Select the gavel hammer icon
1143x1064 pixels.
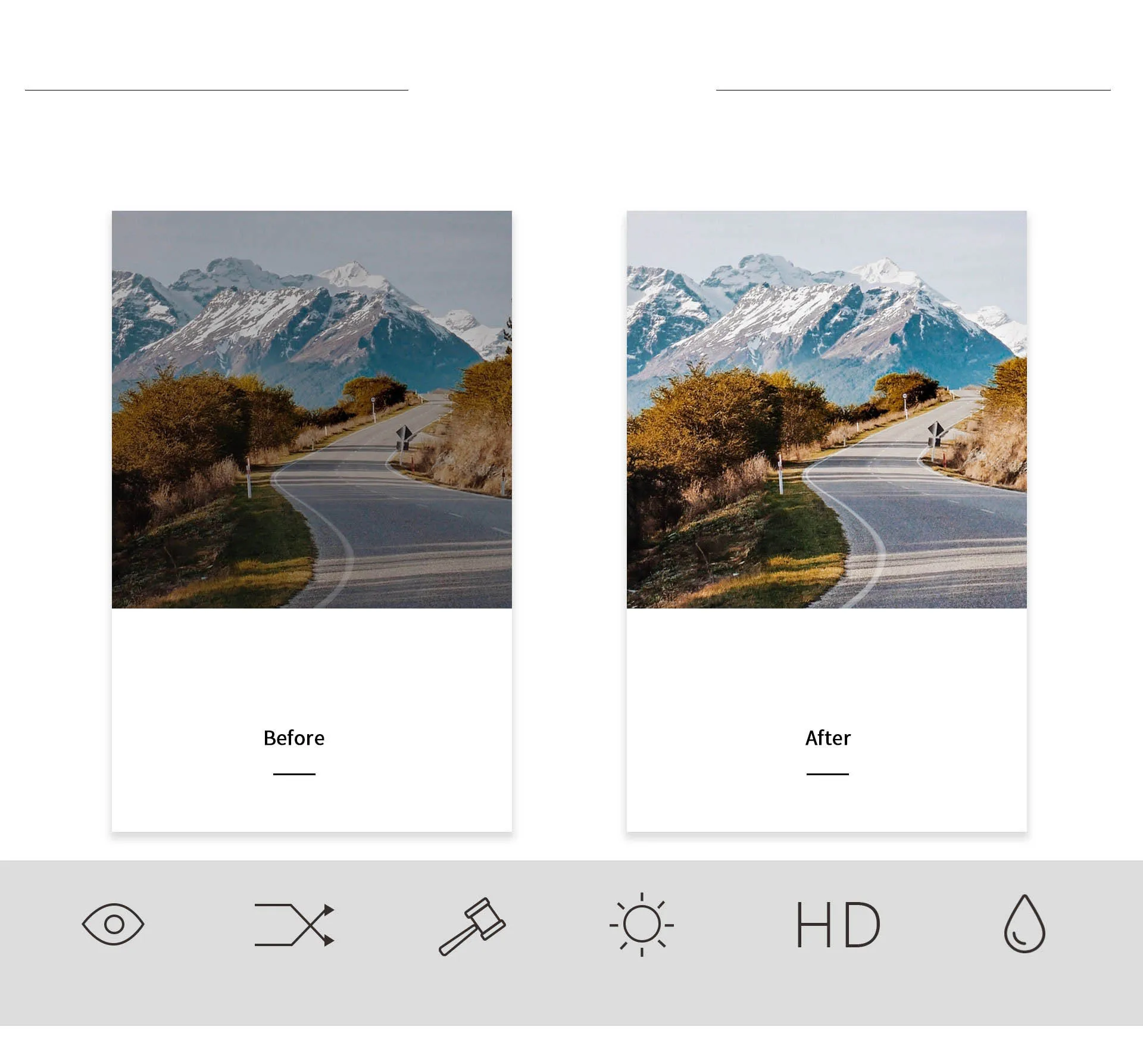472,926
